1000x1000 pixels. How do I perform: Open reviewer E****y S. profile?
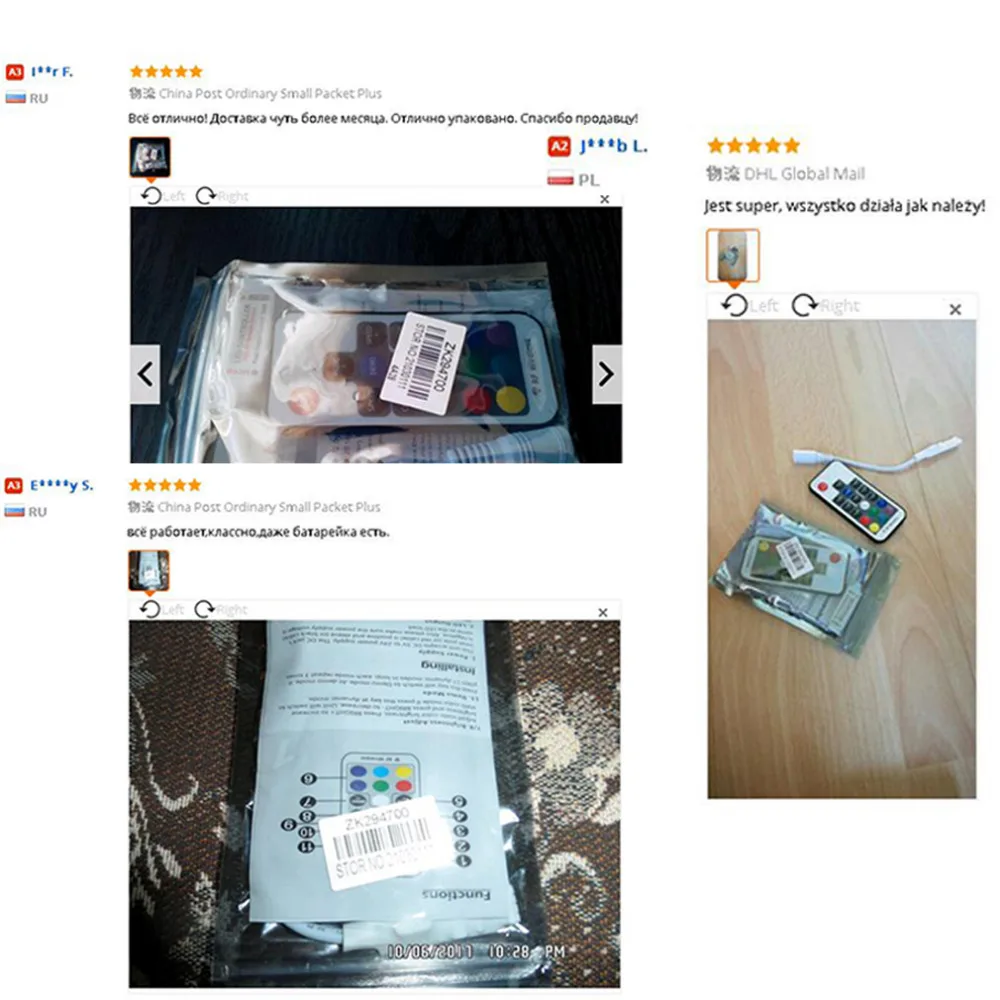click(x=62, y=485)
